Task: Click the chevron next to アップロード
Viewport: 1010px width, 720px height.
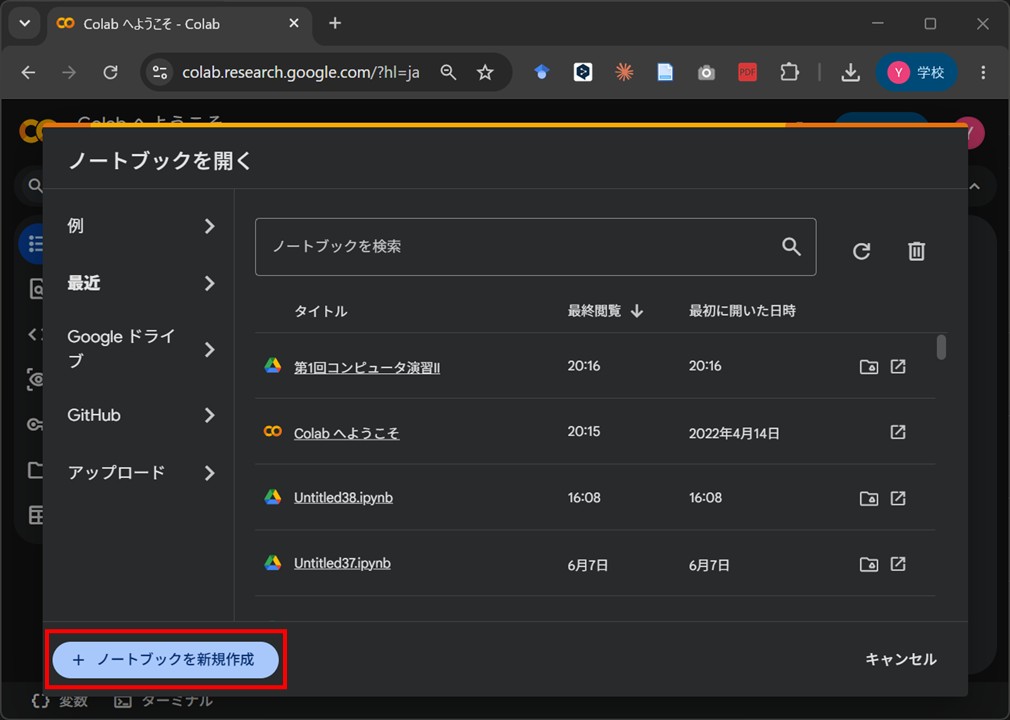Action: click(209, 473)
